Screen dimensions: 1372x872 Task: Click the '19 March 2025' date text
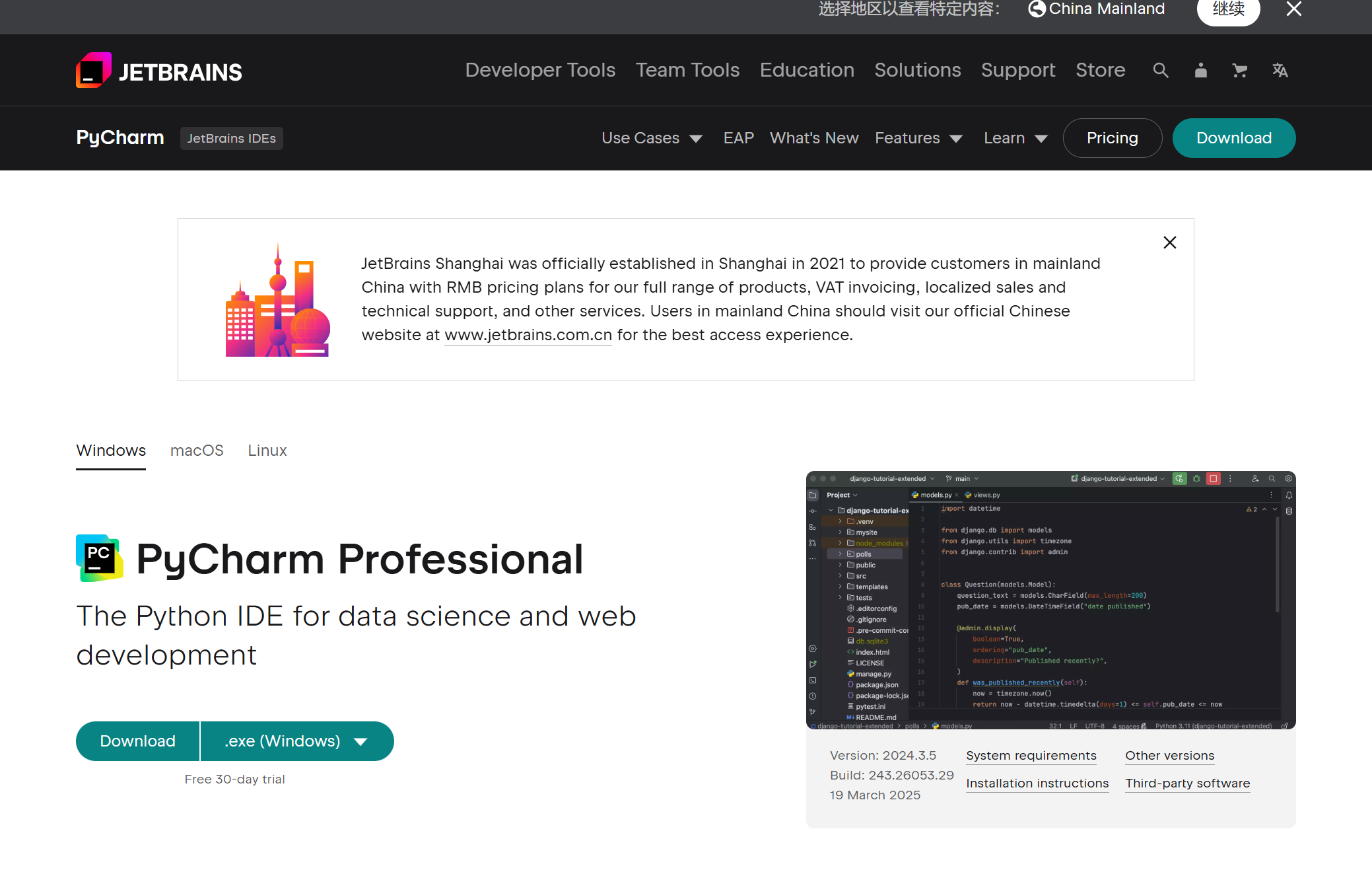(x=875, y=795)
